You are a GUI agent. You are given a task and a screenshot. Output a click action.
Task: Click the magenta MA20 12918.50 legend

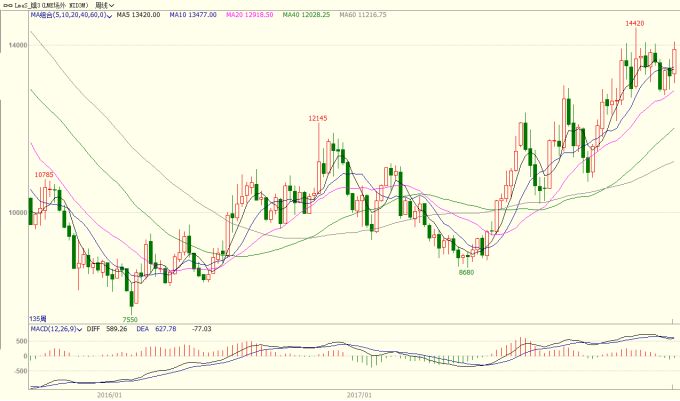coord(250,16)
